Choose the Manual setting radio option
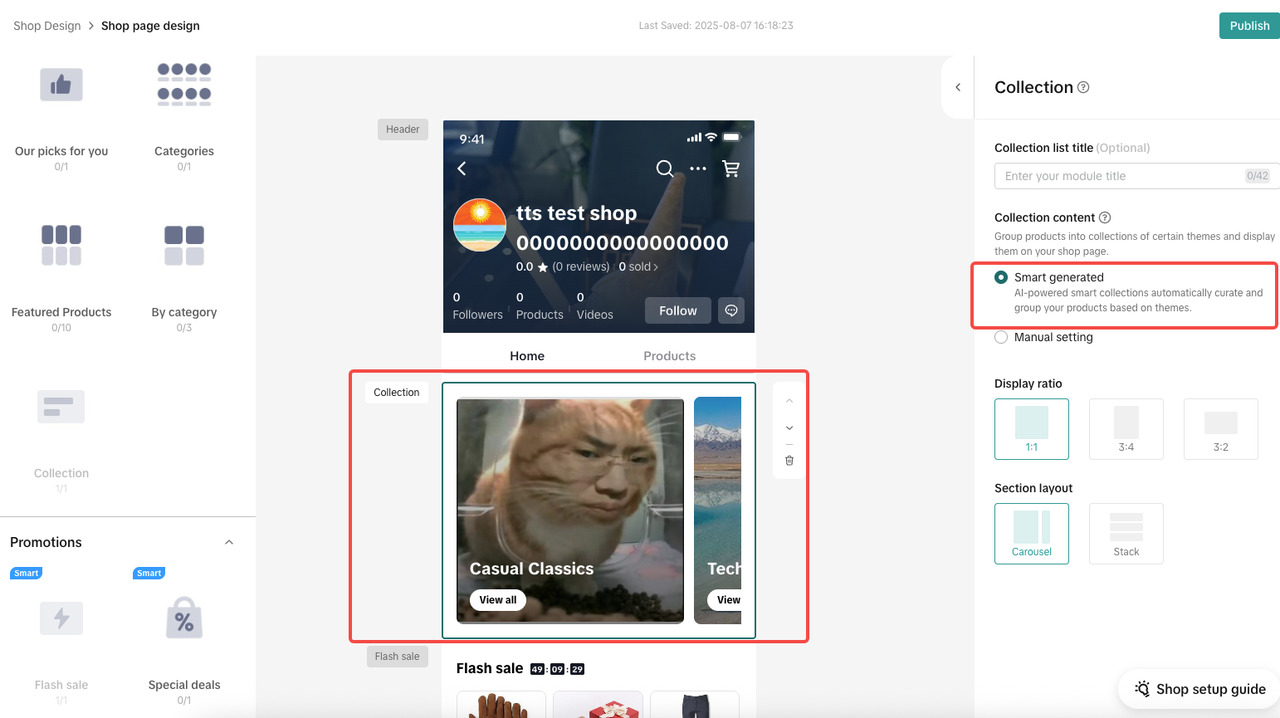 (1001, 338)
